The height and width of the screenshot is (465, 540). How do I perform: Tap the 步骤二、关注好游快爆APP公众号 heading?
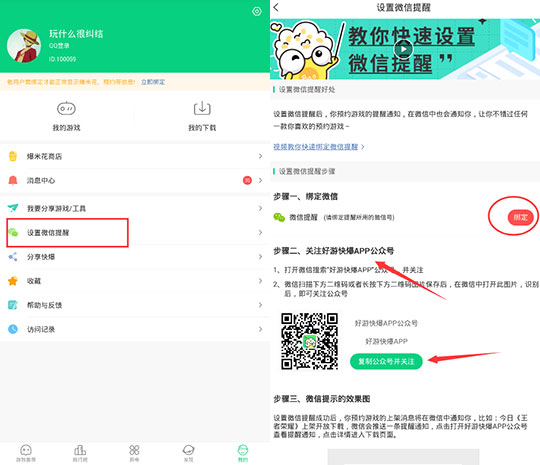333,251
